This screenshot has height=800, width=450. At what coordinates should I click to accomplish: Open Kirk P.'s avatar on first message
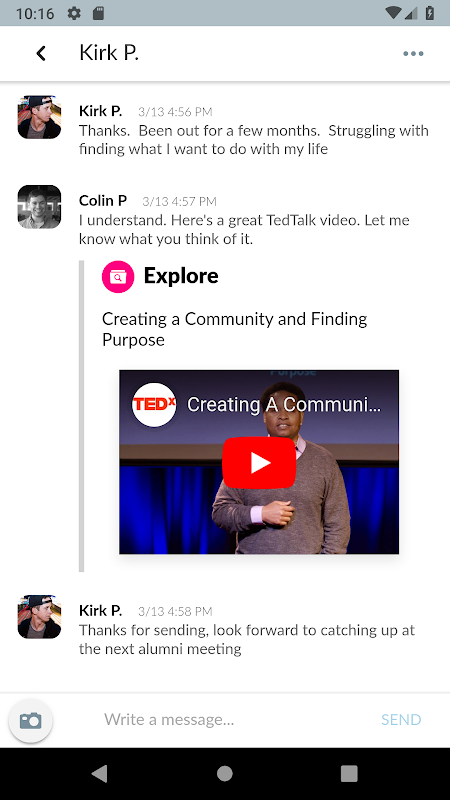click(39, 117)
